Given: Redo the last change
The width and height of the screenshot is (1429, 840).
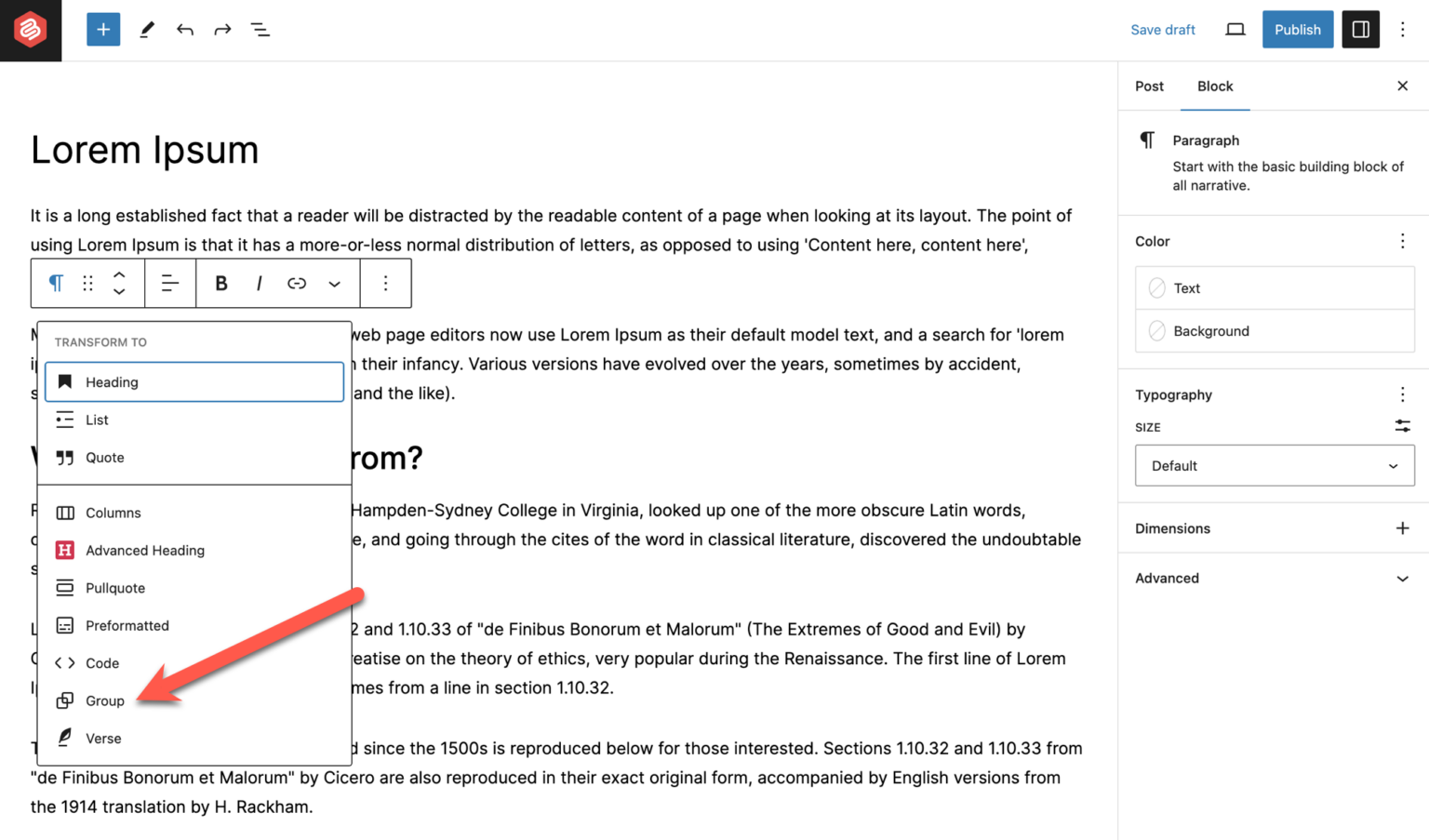Looking at the screenshot, I should click(221, 29).
